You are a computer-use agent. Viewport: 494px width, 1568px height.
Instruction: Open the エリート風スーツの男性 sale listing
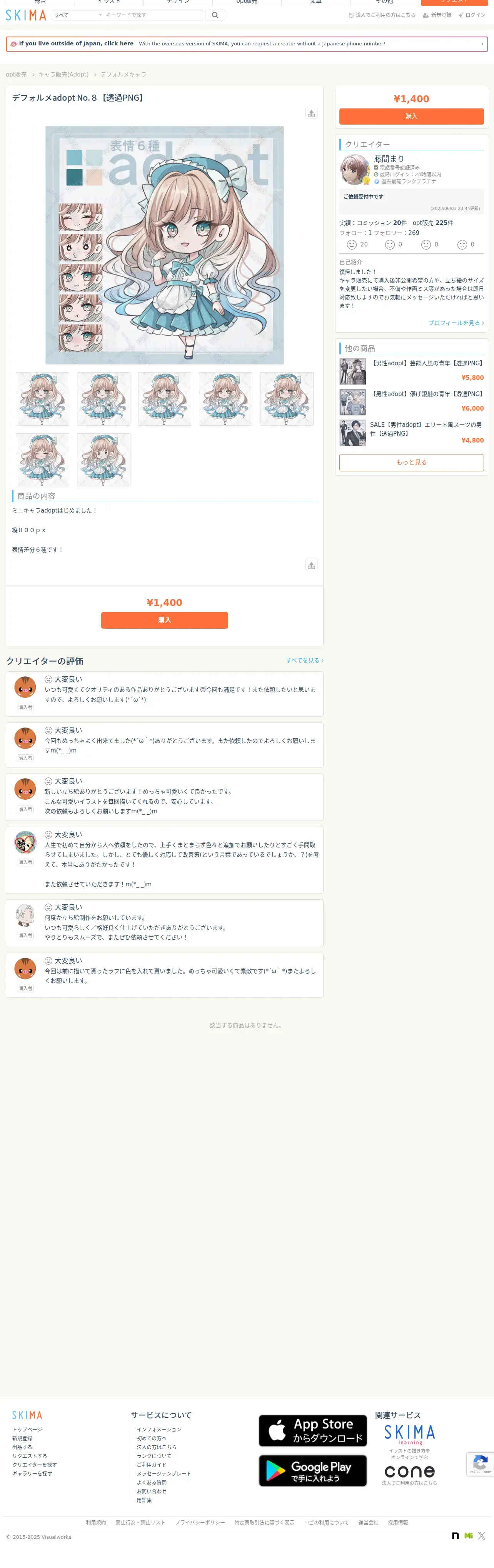point(412,433)
